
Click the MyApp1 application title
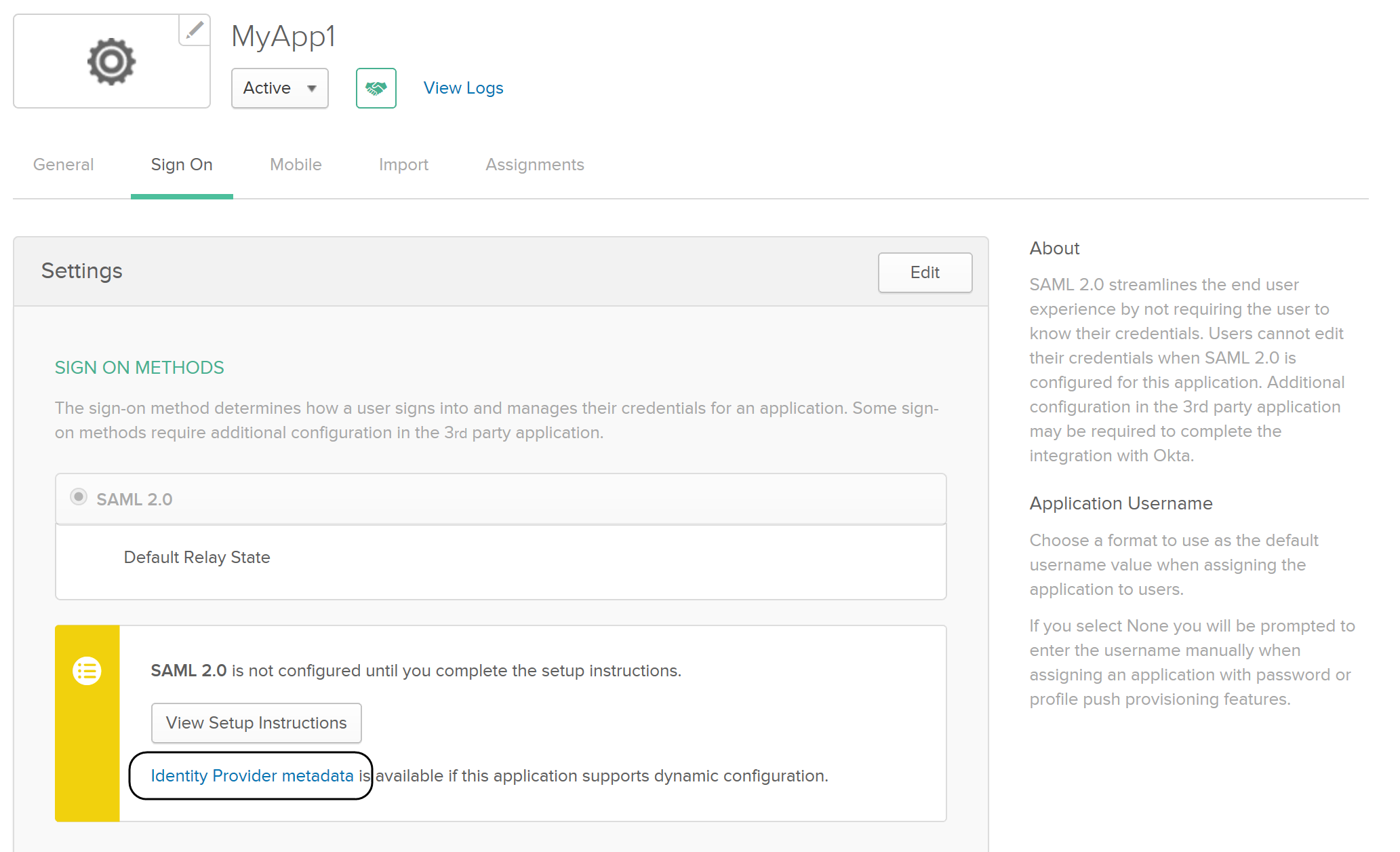pos(283,37)
